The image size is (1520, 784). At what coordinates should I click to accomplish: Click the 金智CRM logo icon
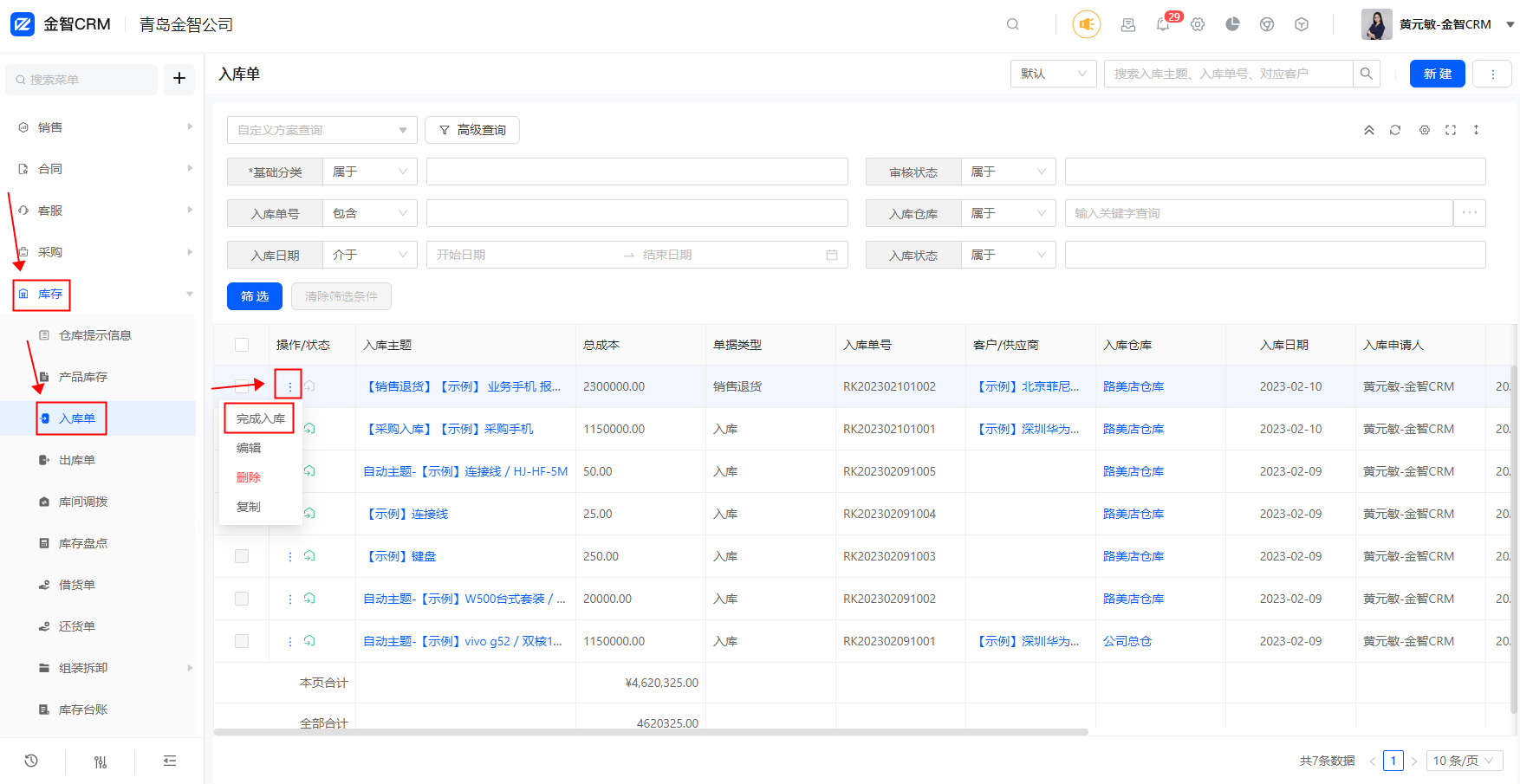23,23
